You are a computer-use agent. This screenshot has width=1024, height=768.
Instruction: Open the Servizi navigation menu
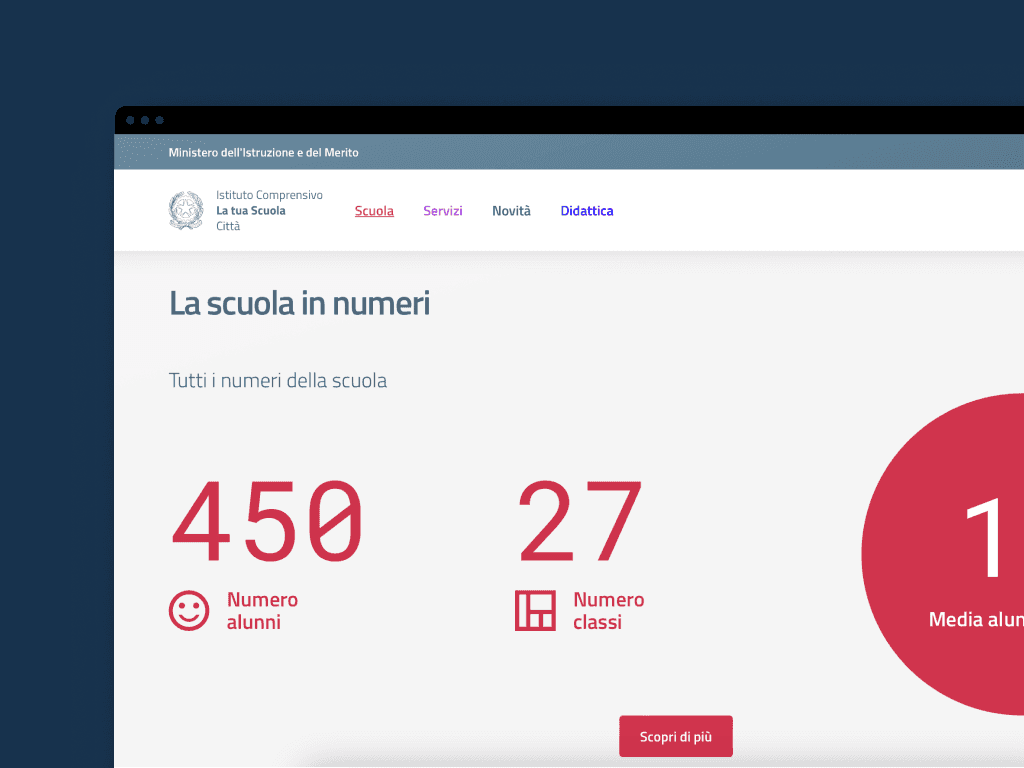point(442,211)
